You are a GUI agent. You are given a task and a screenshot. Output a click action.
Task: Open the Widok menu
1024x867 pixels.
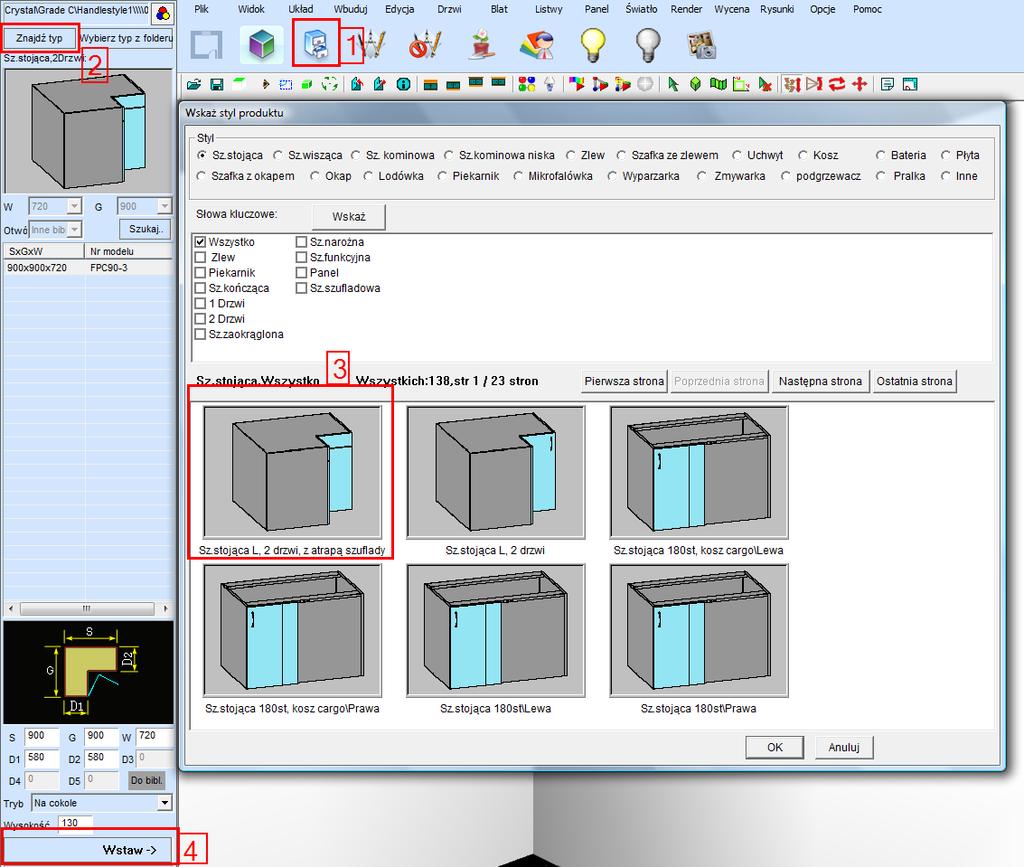[x=251, y=9]
